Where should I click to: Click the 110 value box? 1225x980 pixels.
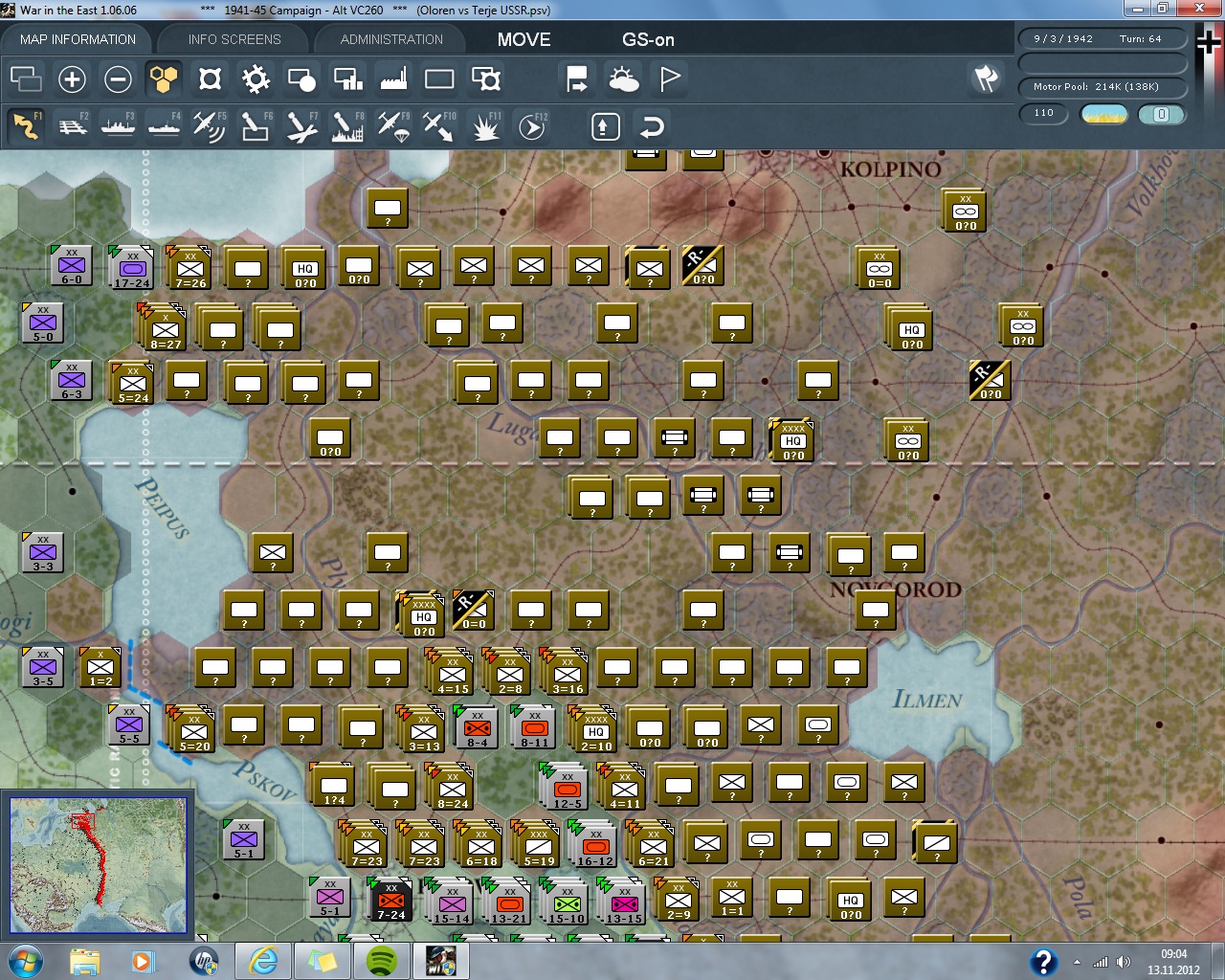pyautogui.click(x=1043, y=113)
